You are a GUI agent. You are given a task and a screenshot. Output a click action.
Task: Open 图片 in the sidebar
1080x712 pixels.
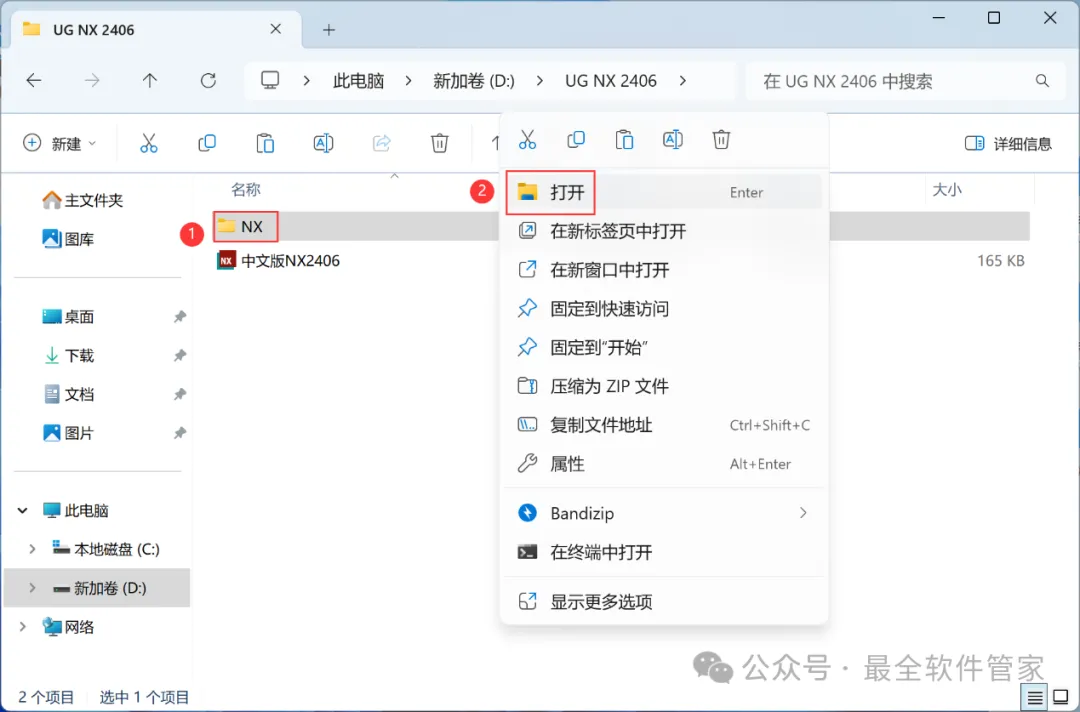point(68,433)
